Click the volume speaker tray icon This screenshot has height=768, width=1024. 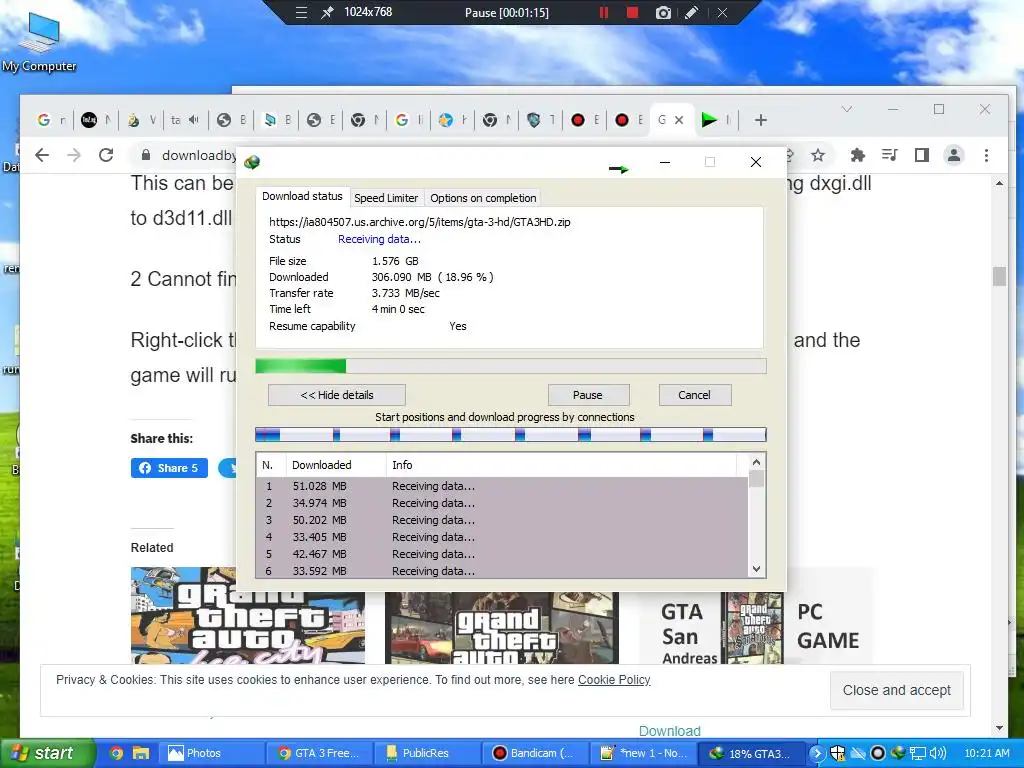click(x=938, y=753)
